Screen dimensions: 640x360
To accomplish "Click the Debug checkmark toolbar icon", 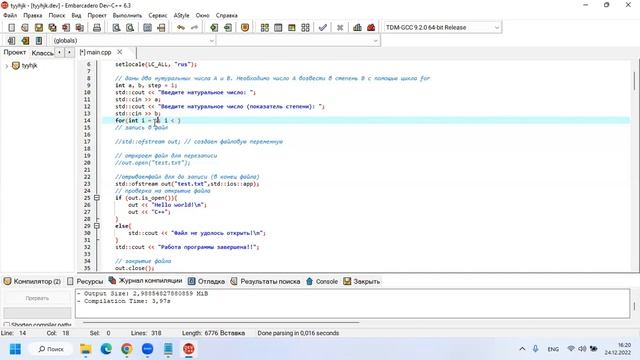I will point(323,27).
